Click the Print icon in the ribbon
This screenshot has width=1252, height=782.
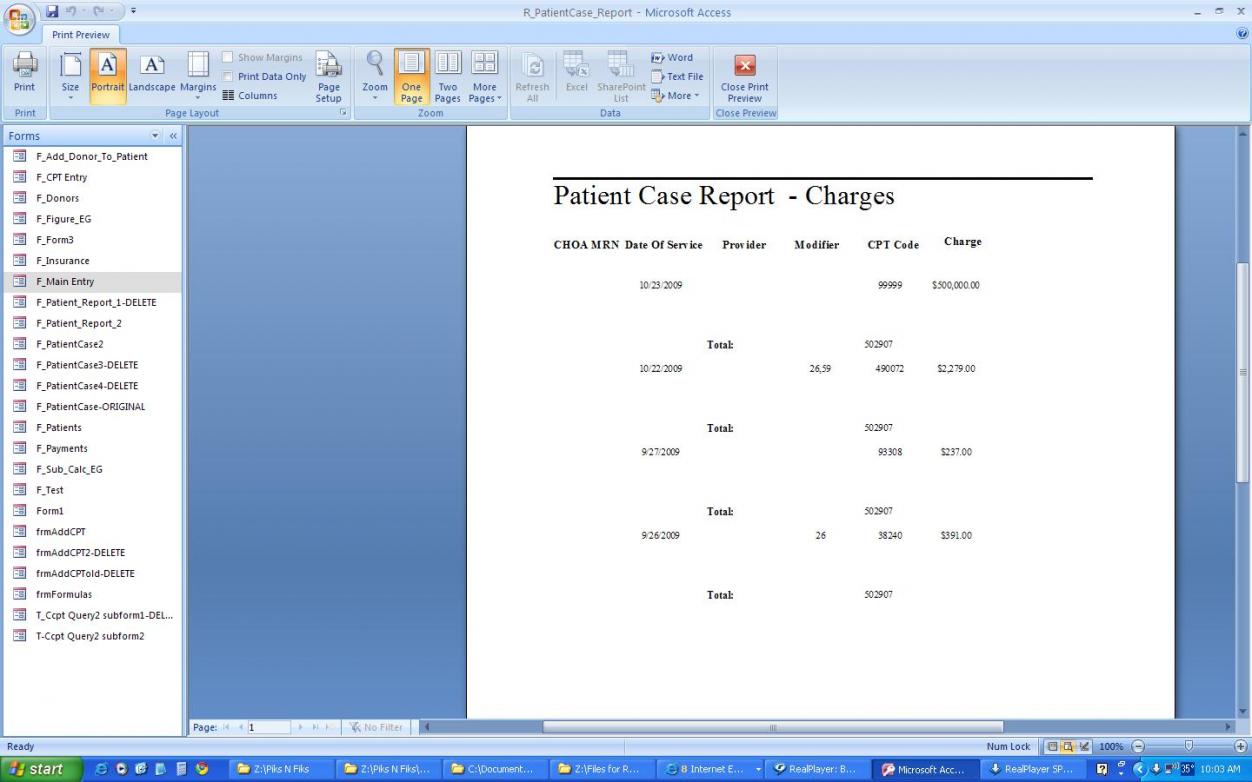(x=24, y=73)
